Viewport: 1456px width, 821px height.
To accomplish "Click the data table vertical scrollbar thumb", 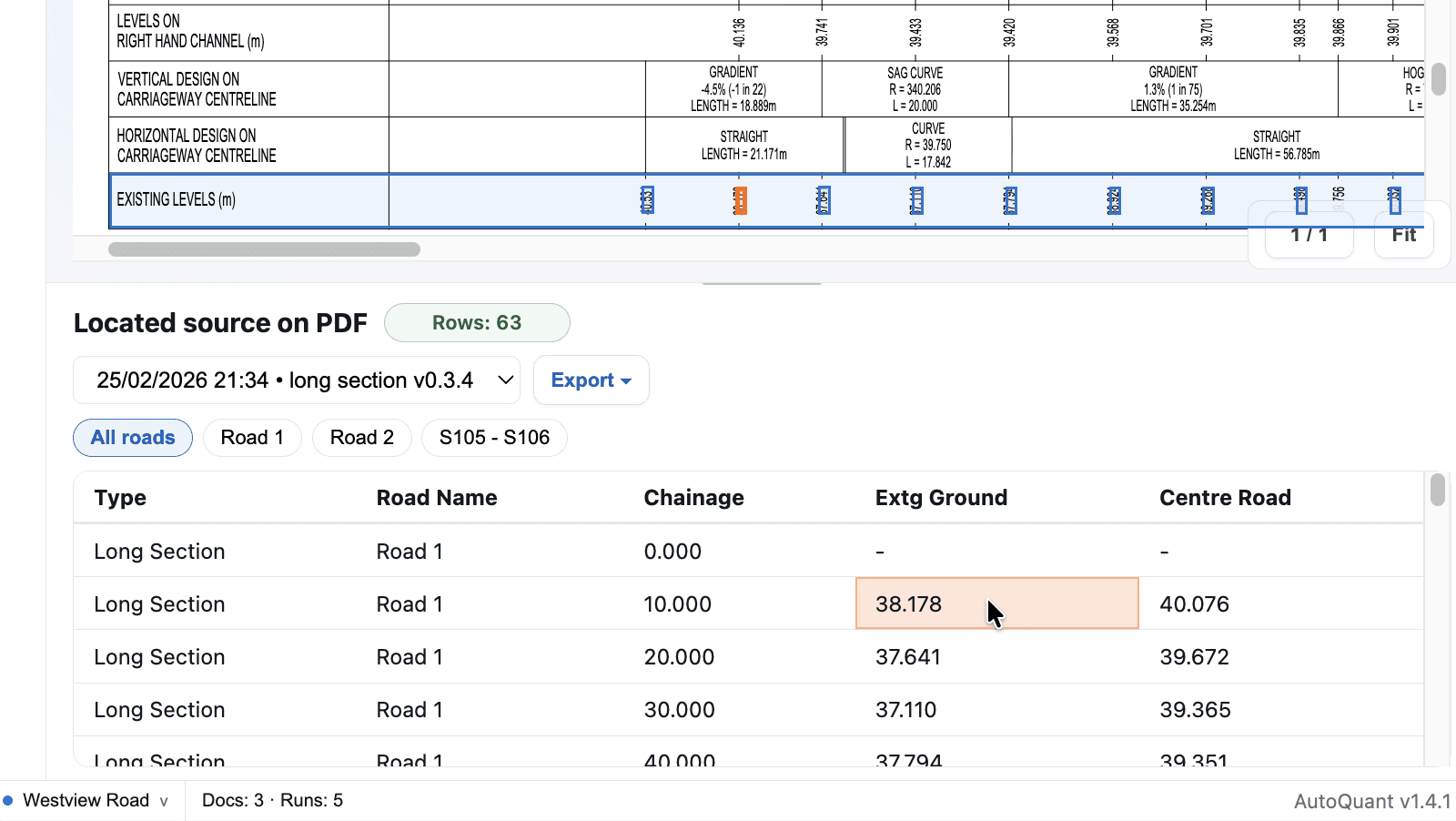I will coord(1437,490).
